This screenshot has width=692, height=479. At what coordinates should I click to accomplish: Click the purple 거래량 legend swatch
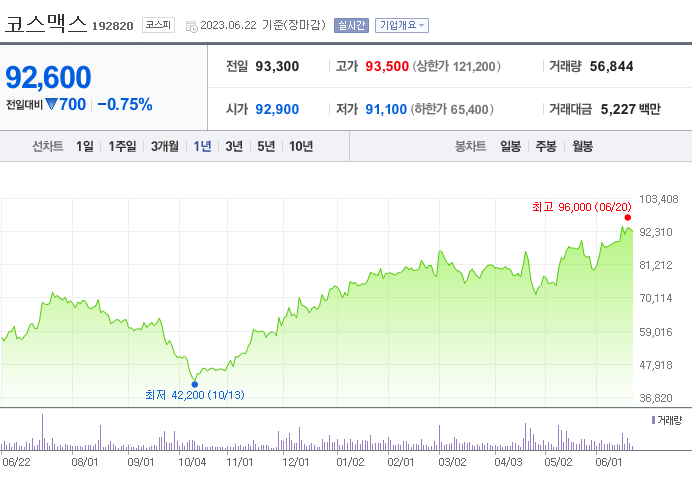click(653, 420)
